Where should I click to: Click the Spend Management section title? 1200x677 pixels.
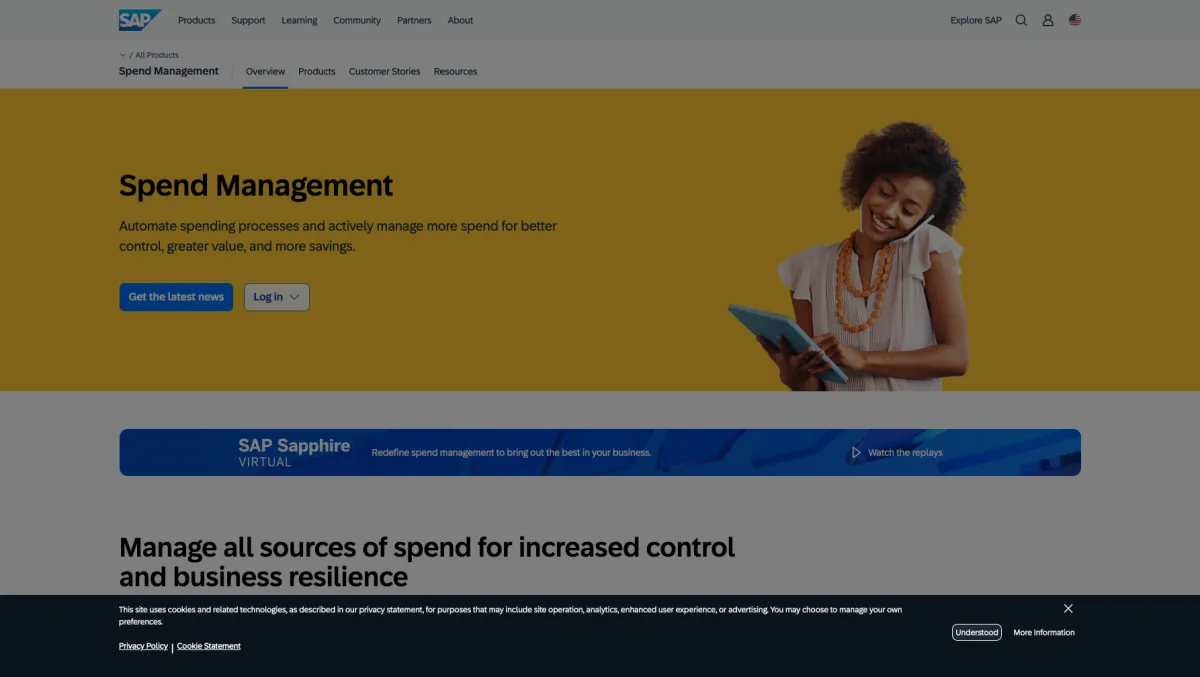click(x=169, y=71)
